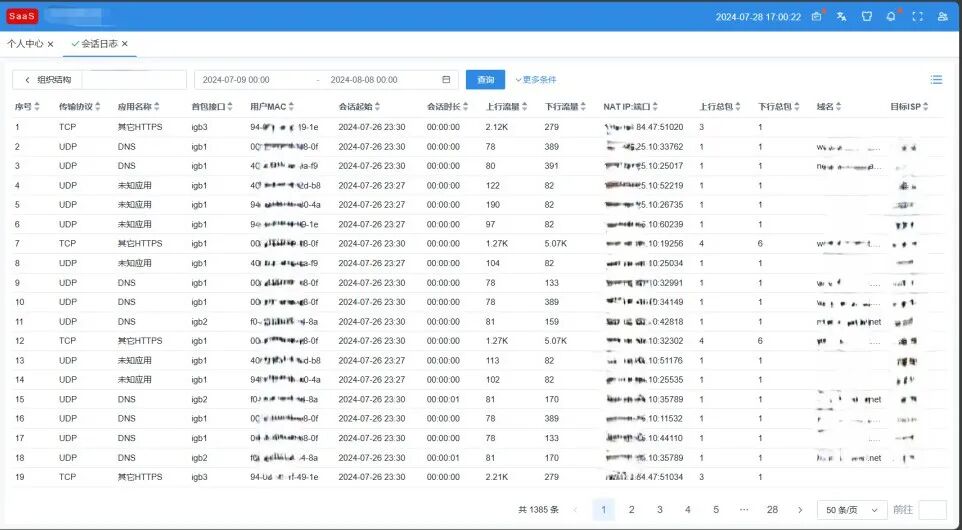Jump to last page 28

point(772,510)
